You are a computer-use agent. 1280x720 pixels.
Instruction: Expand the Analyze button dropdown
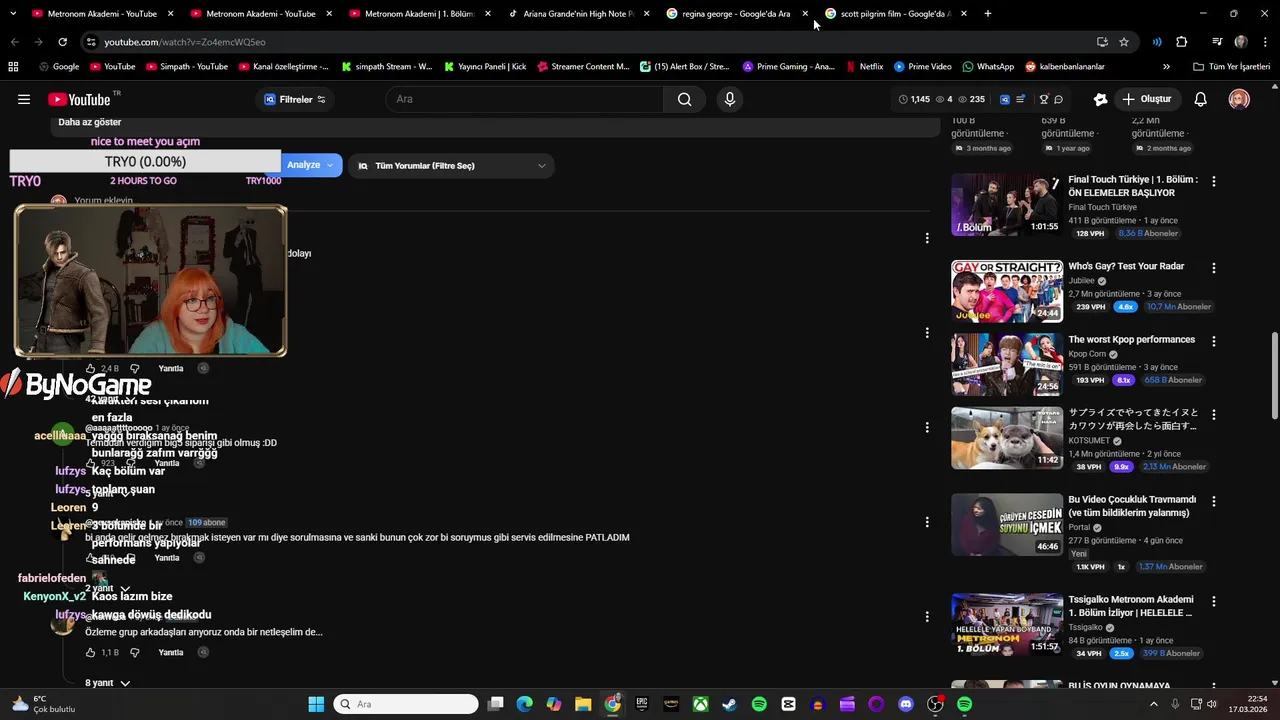(330, 165)
